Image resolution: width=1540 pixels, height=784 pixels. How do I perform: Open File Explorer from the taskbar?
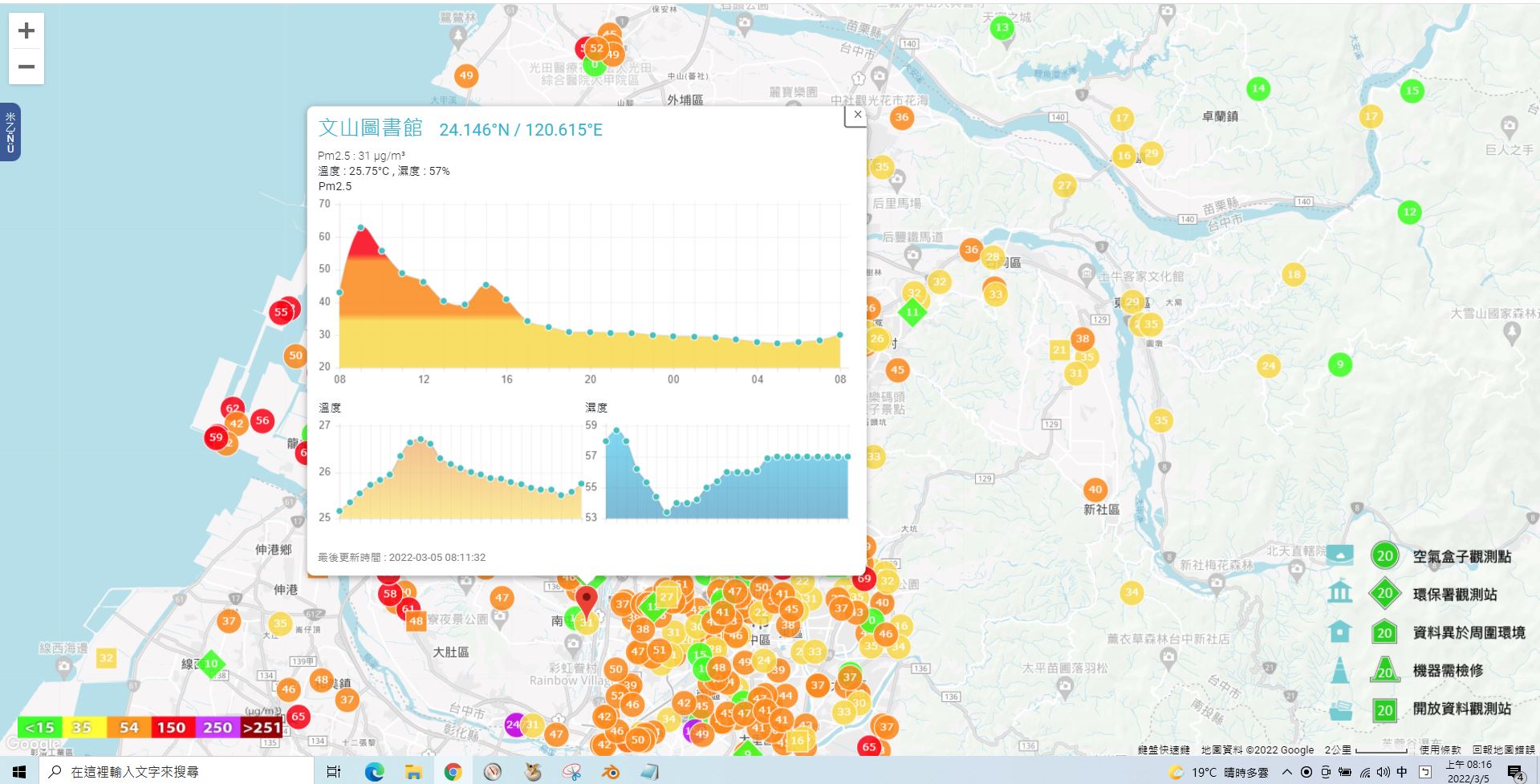click(414, 772)
